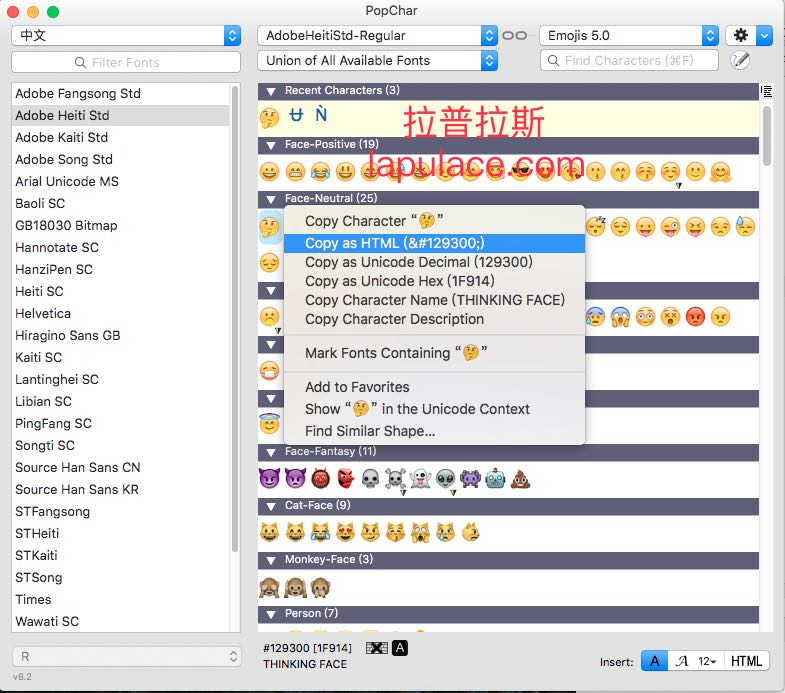Choose Add to Favorites
The image size is (785, 693).
(434, 387)
